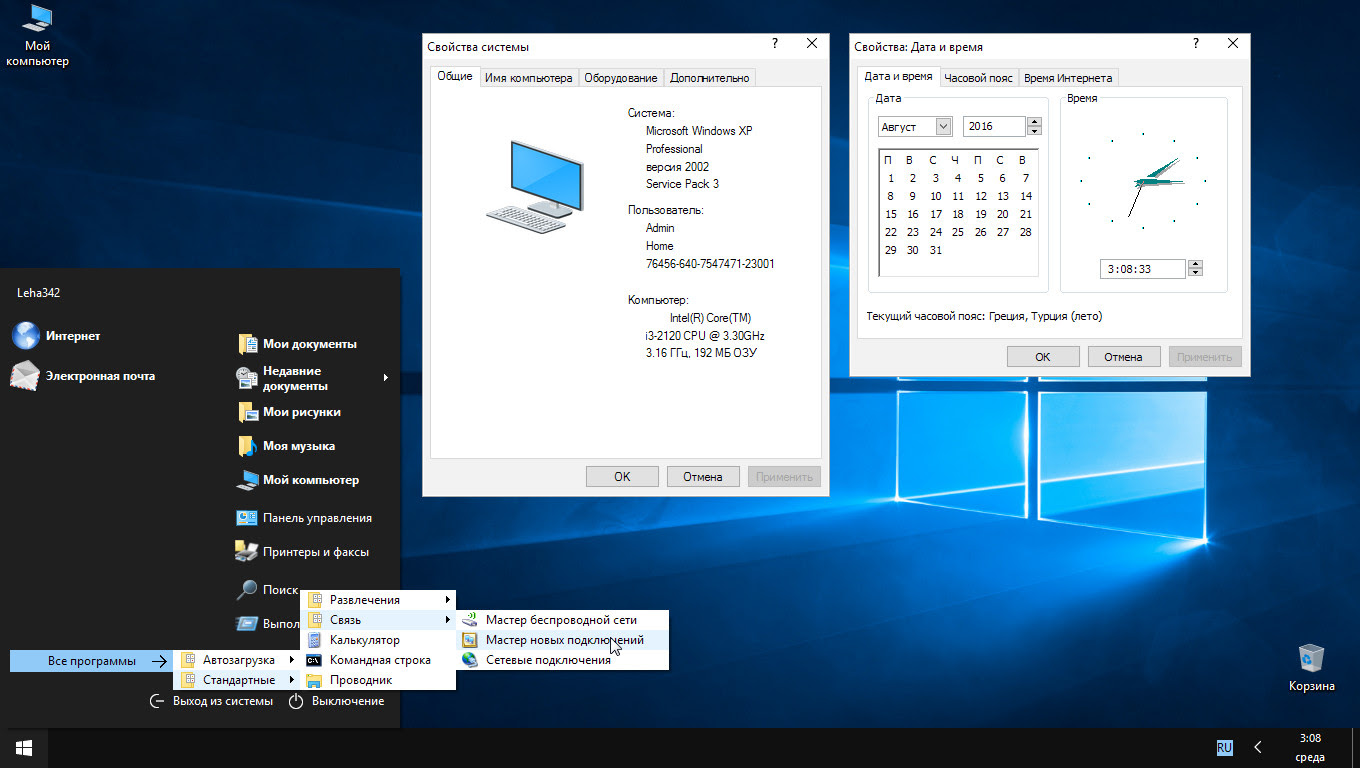Increase the year with spinner up arrow

1034,122
